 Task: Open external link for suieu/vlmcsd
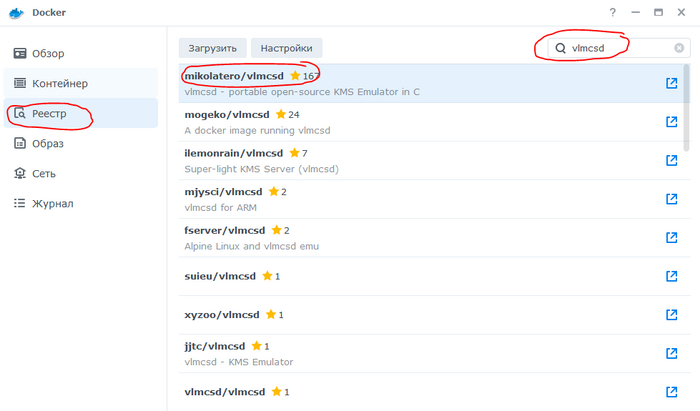pos(671,276)
